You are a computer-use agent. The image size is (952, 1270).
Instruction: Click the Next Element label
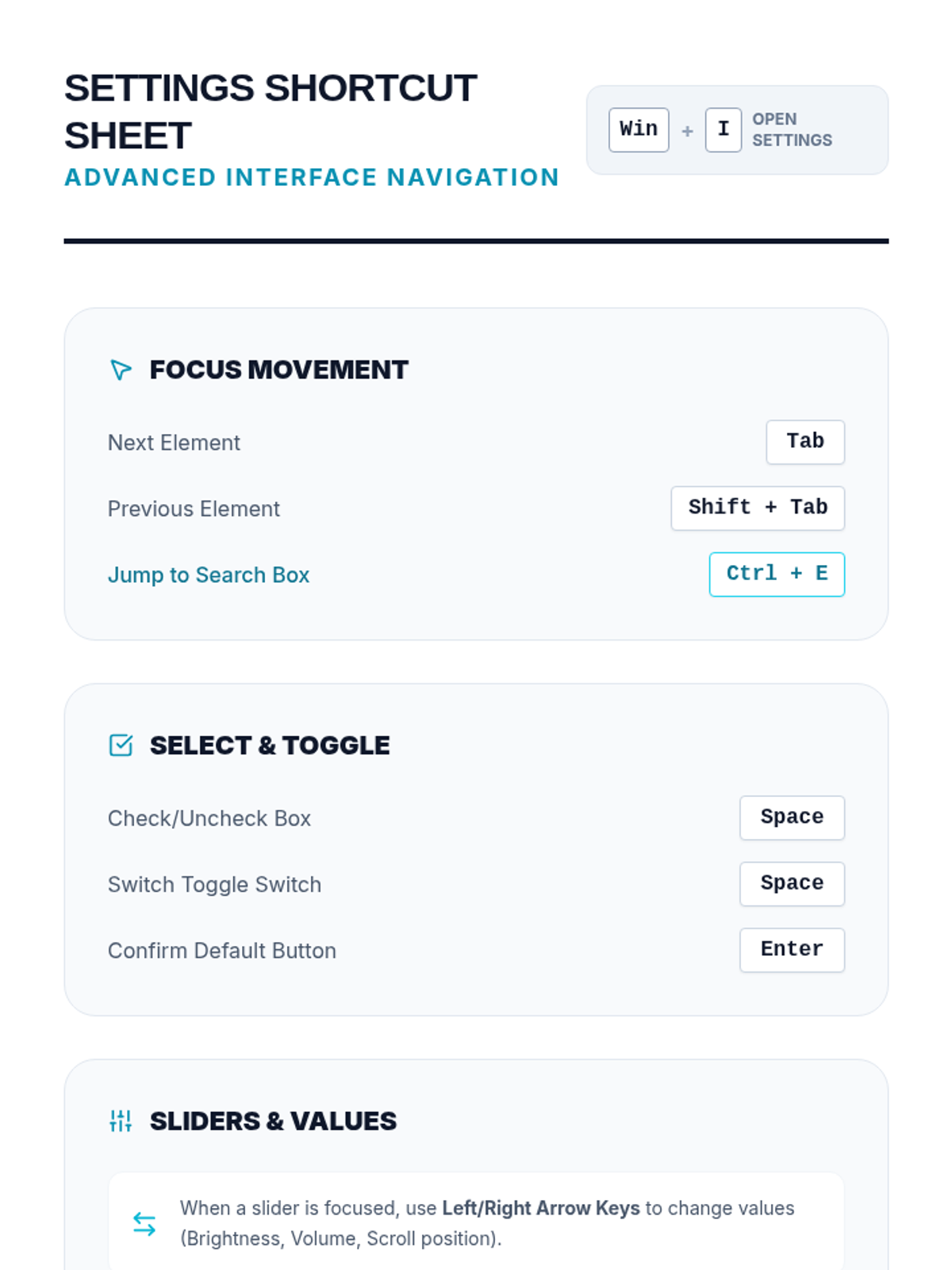click(x=174, y=443)
